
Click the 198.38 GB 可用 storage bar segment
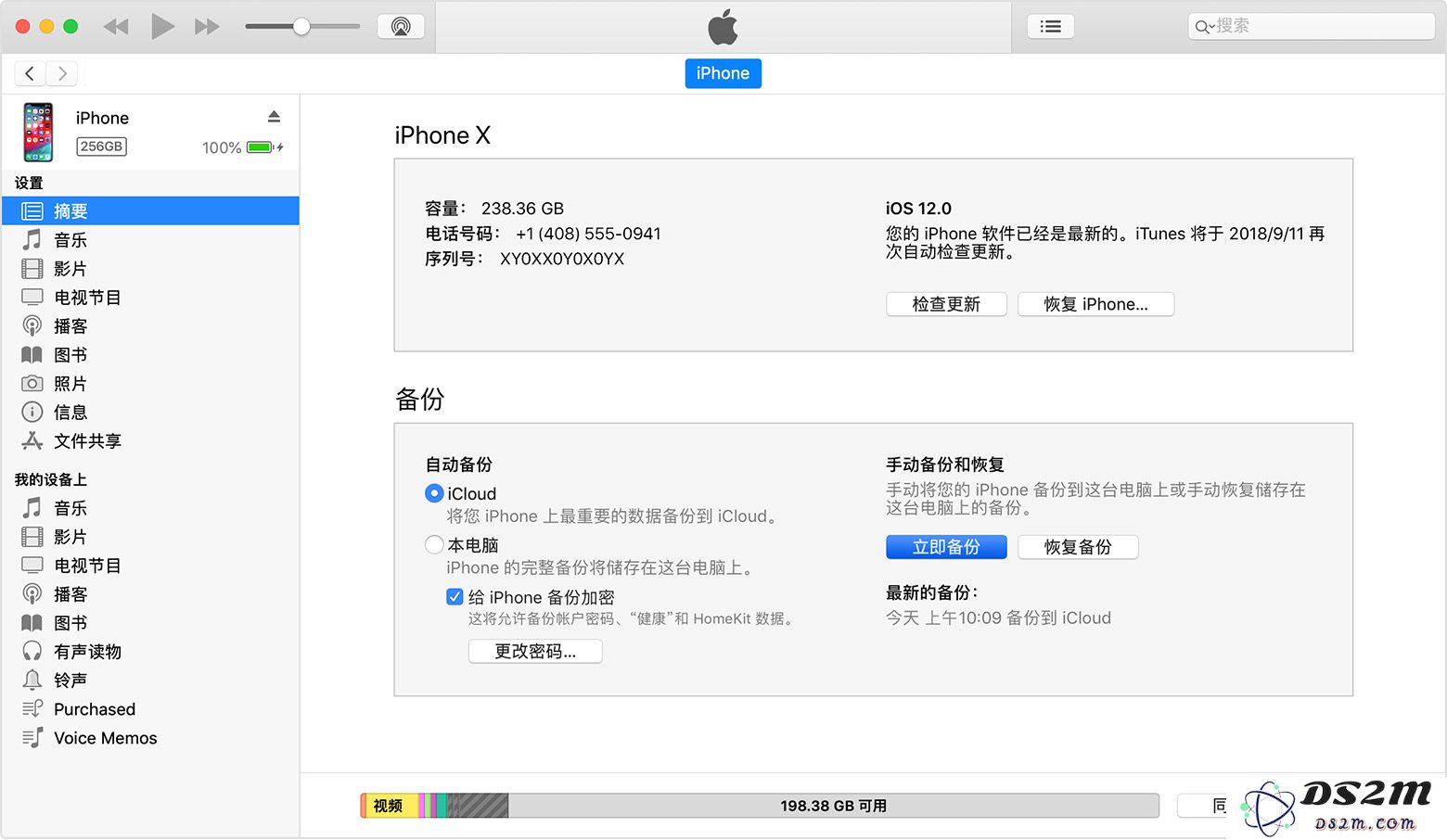tap(833, 806)
